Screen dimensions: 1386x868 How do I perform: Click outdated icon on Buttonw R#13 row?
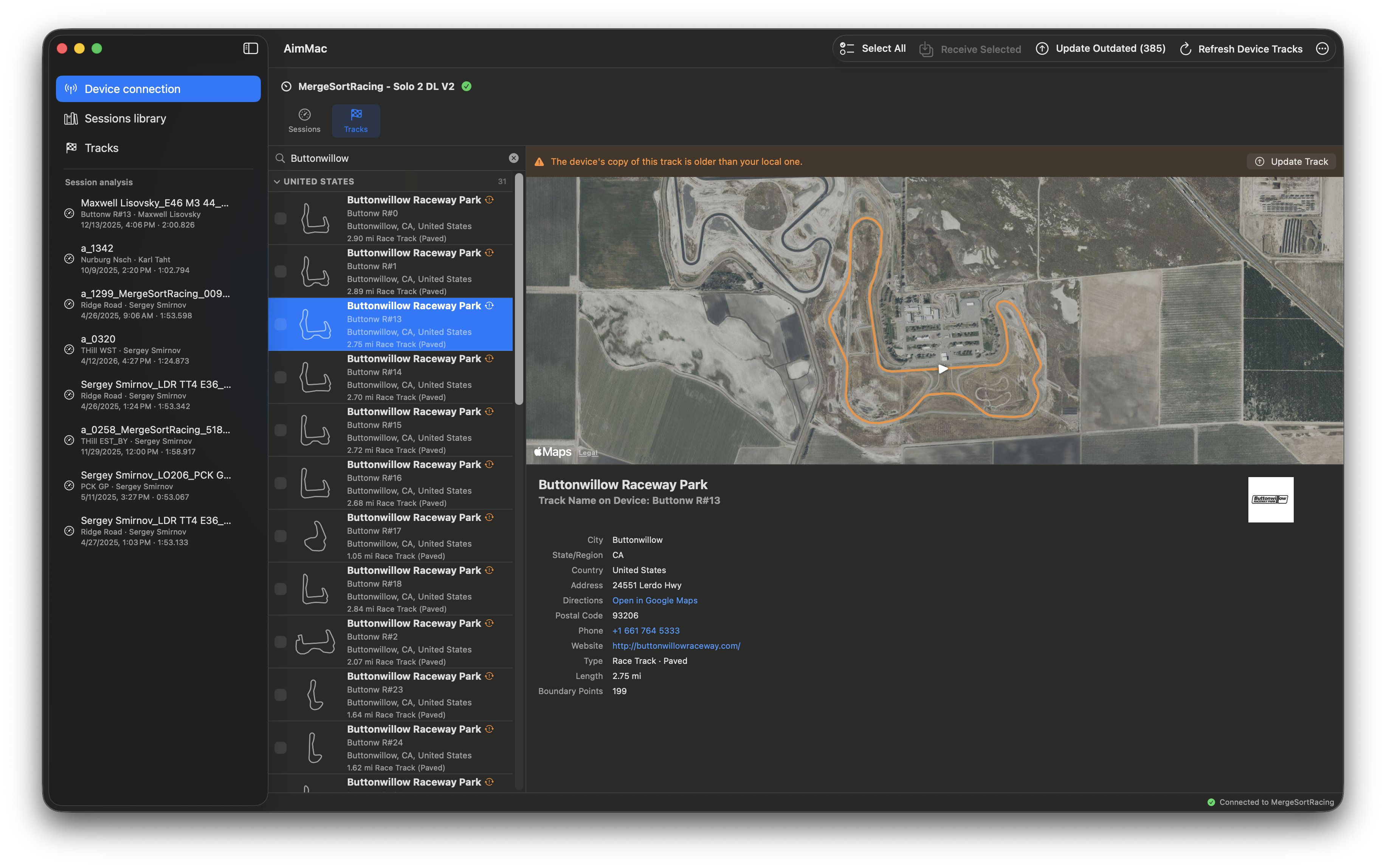click(489, 305)
